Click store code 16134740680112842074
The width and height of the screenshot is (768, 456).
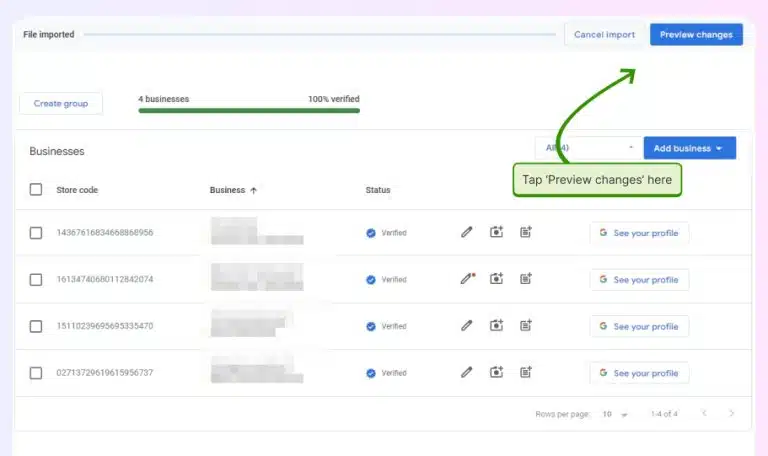pyautogui.click(x=105, y=279)
